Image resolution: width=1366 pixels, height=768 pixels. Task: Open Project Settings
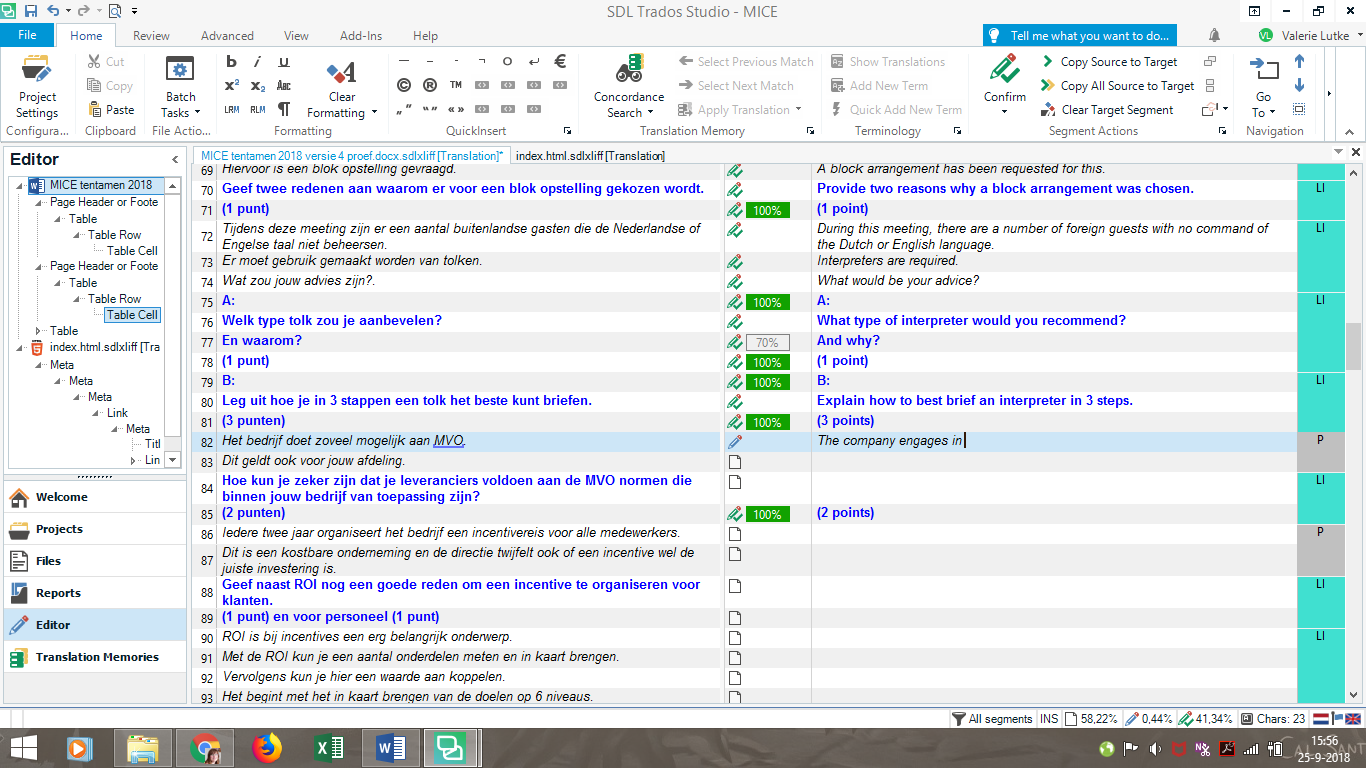coord(37,88)
